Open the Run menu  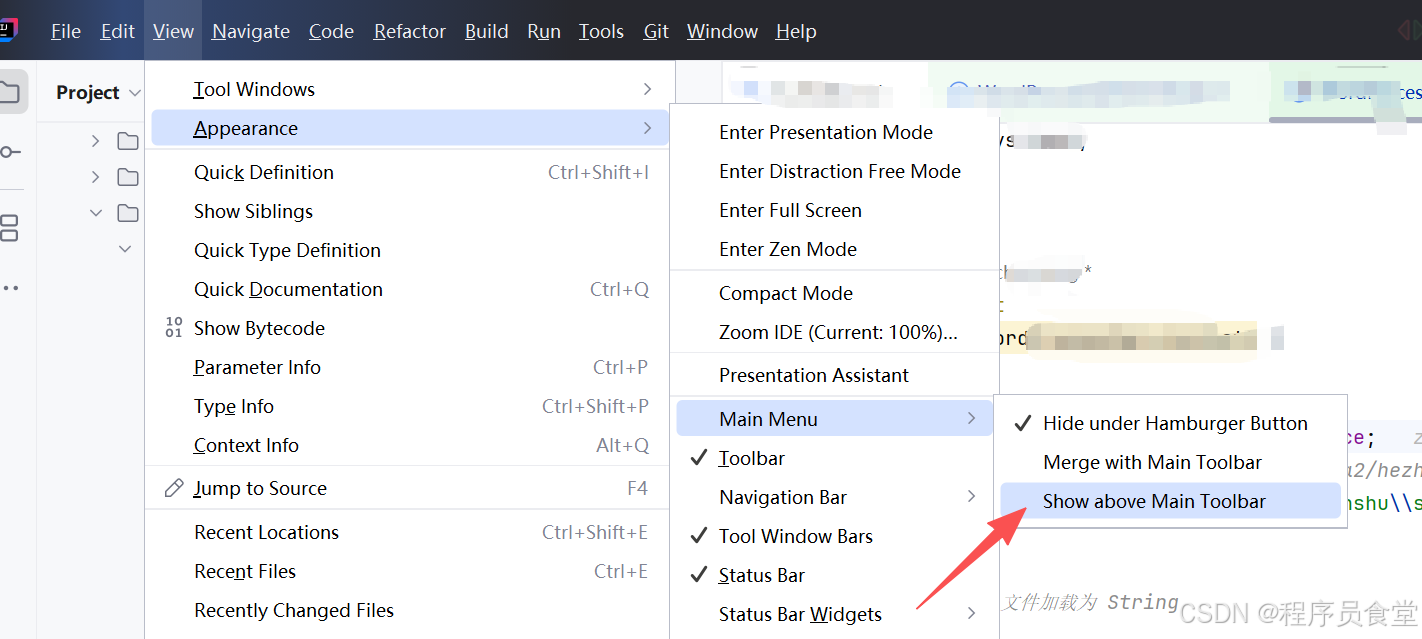(x=544, y=31)
